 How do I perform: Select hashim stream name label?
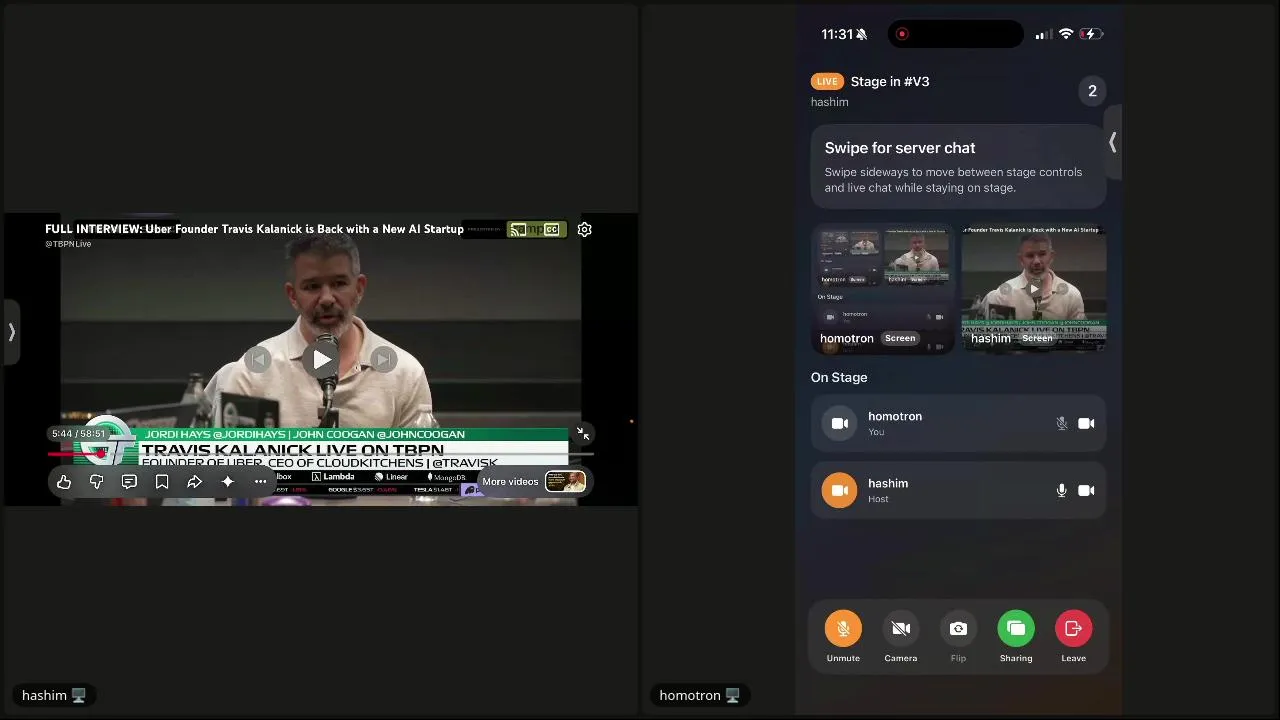(x=54, y=695)
